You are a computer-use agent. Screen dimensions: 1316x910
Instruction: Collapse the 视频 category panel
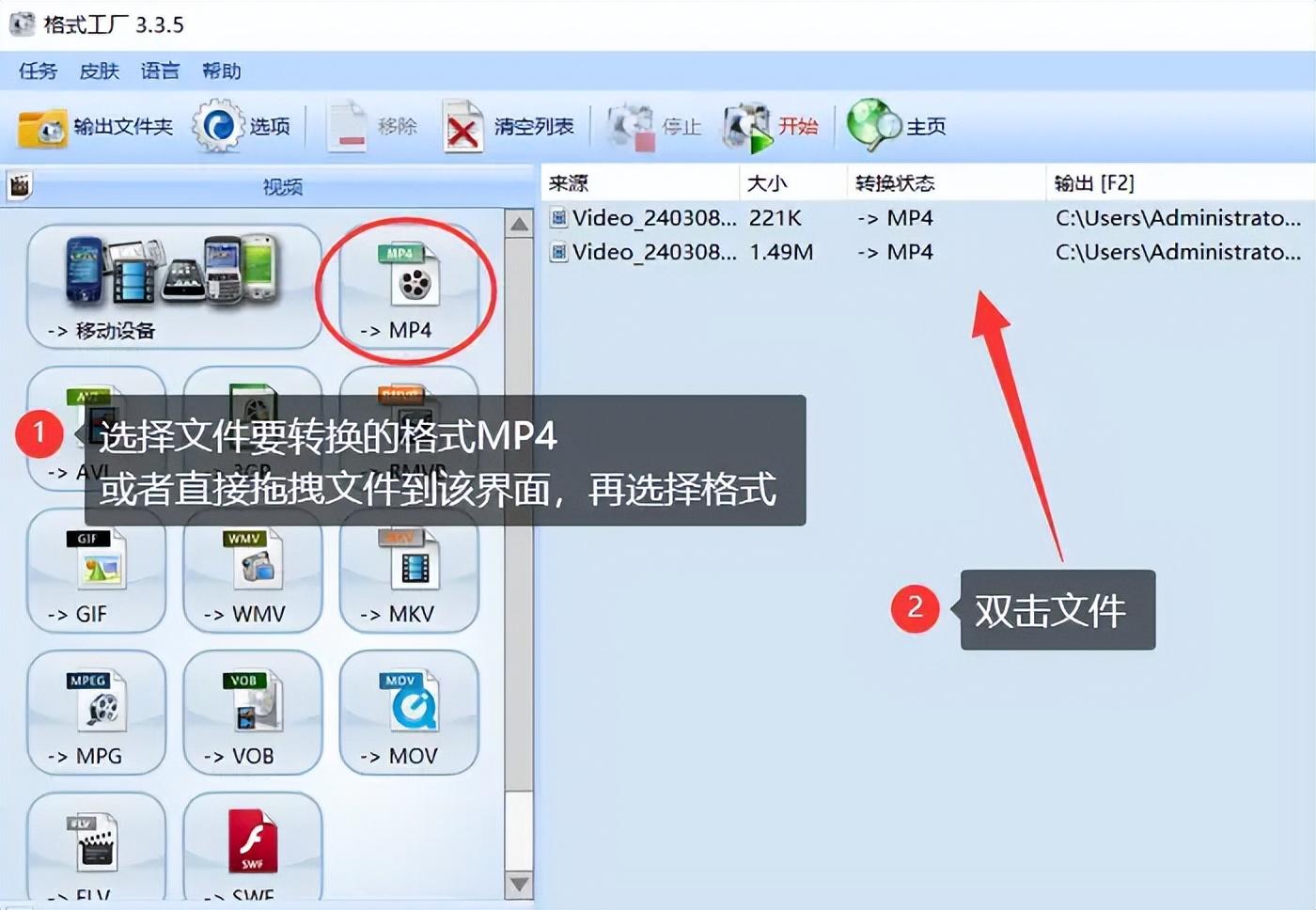[x=280, y=186]
